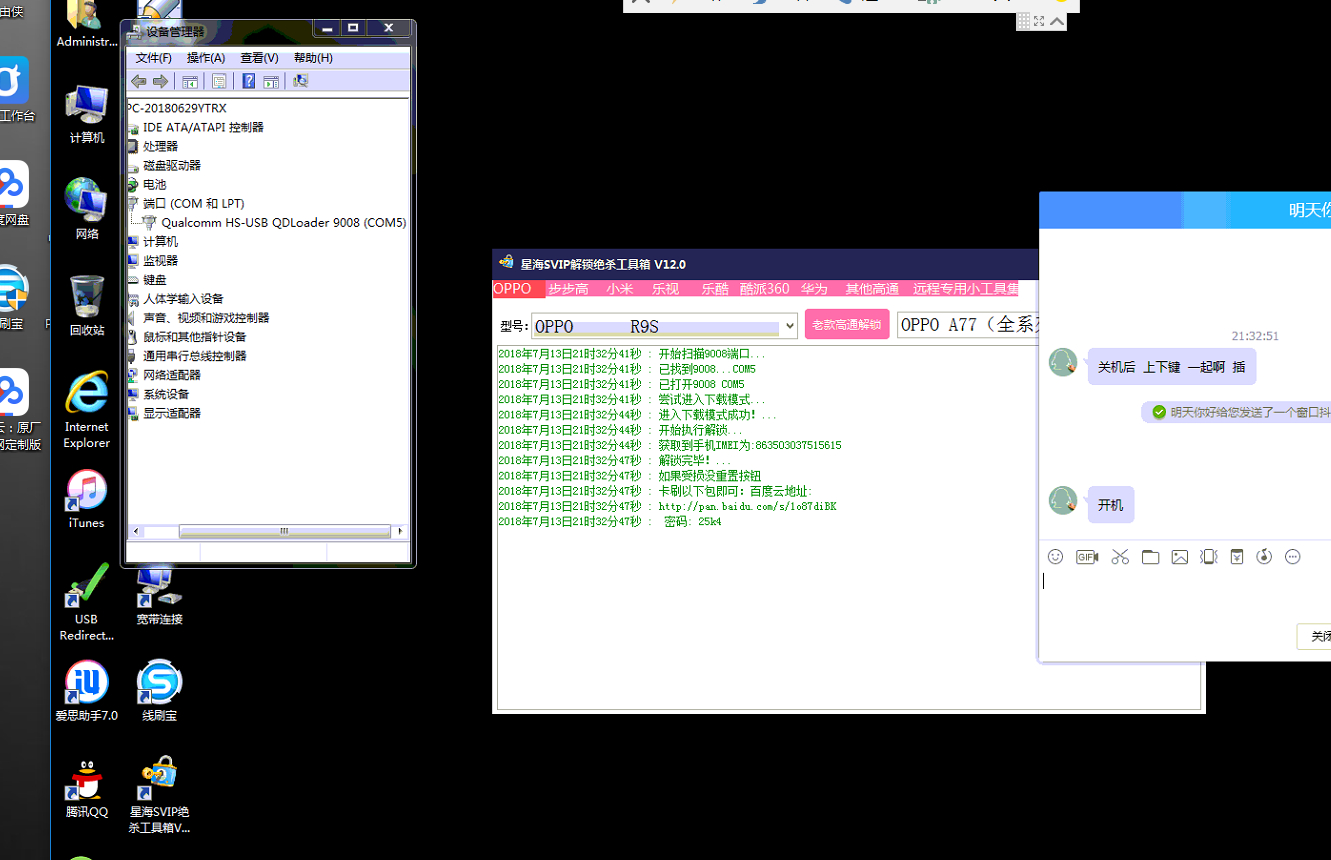Click the red packet yen icon in chat
The height and width of the screenshot is (860, 1331).
pos(1237,557)
